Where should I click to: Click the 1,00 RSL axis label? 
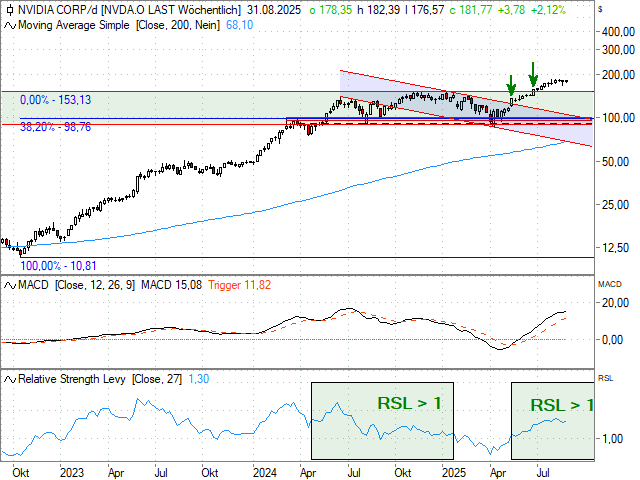612,439
